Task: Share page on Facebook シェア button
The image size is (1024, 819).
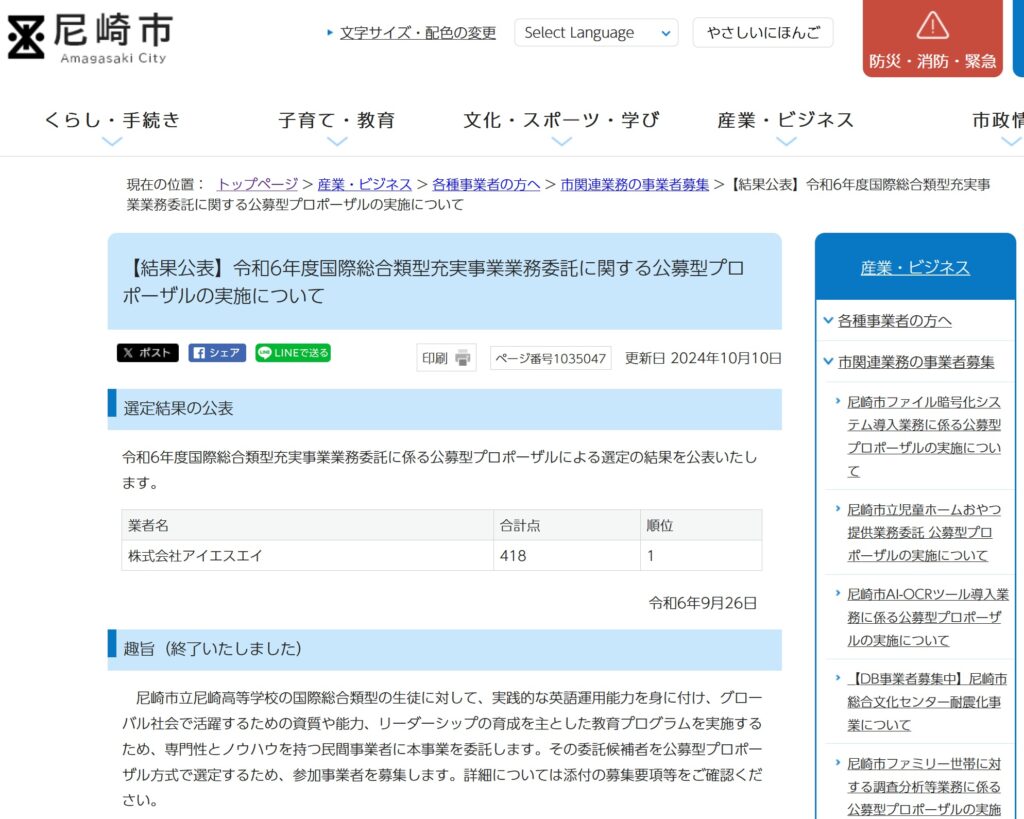Action: point(217,353)
